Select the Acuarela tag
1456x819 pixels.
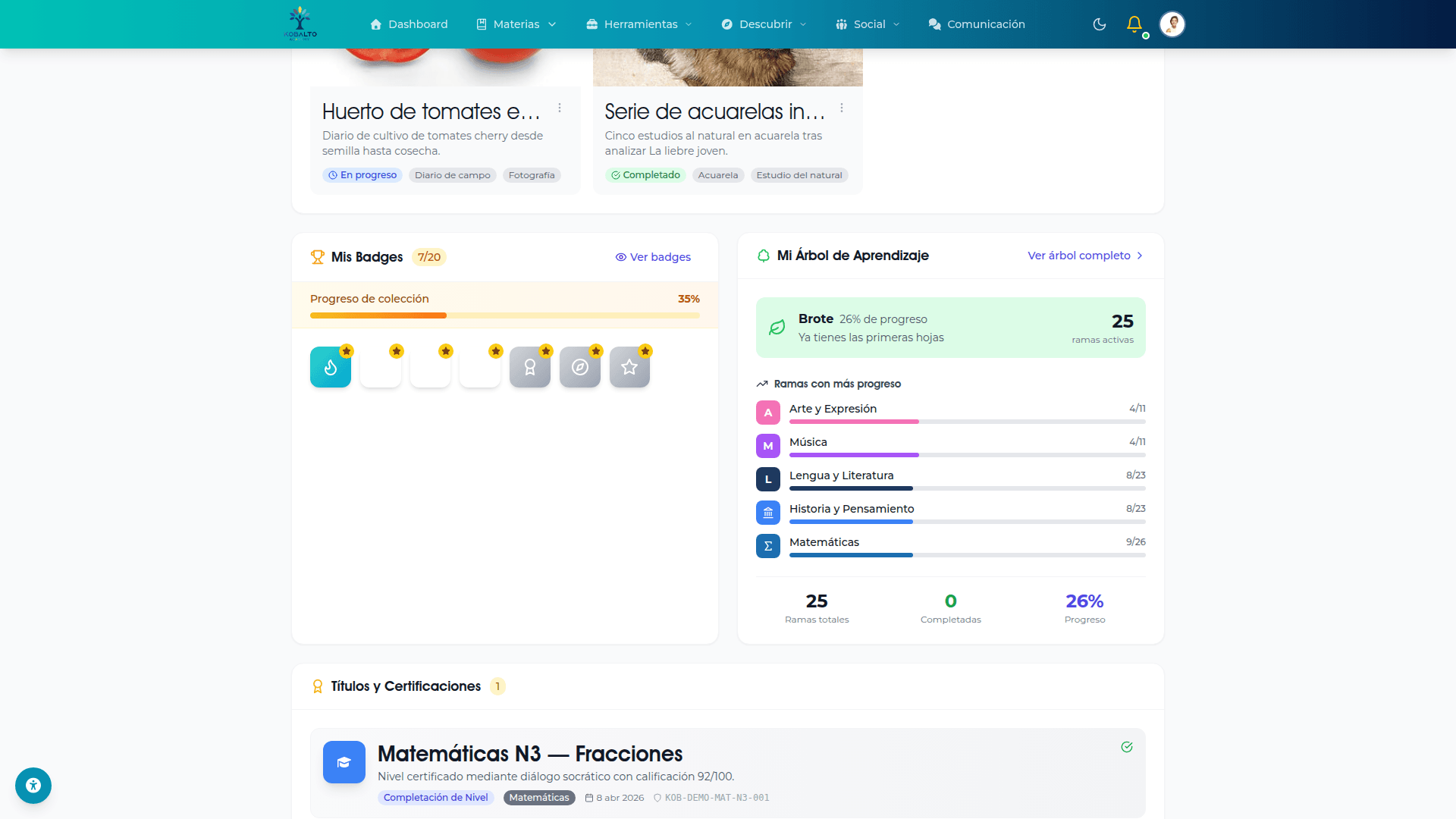[x=718, y=175]
